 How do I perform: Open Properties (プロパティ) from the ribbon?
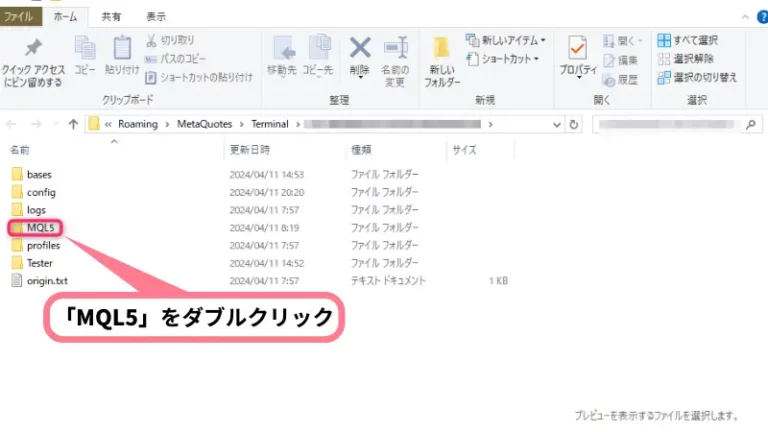577,50
